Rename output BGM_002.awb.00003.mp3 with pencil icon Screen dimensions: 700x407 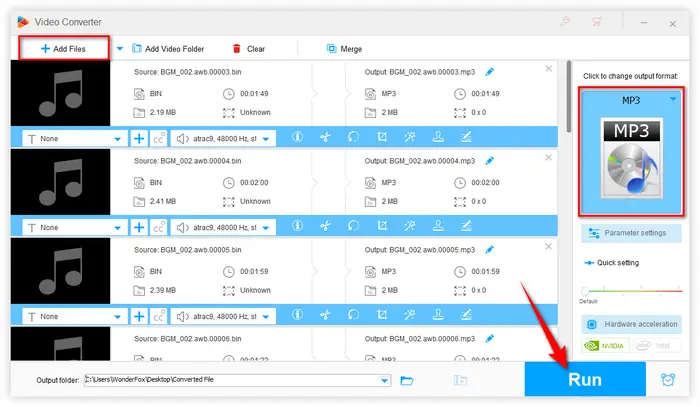[x=490, y=72]
